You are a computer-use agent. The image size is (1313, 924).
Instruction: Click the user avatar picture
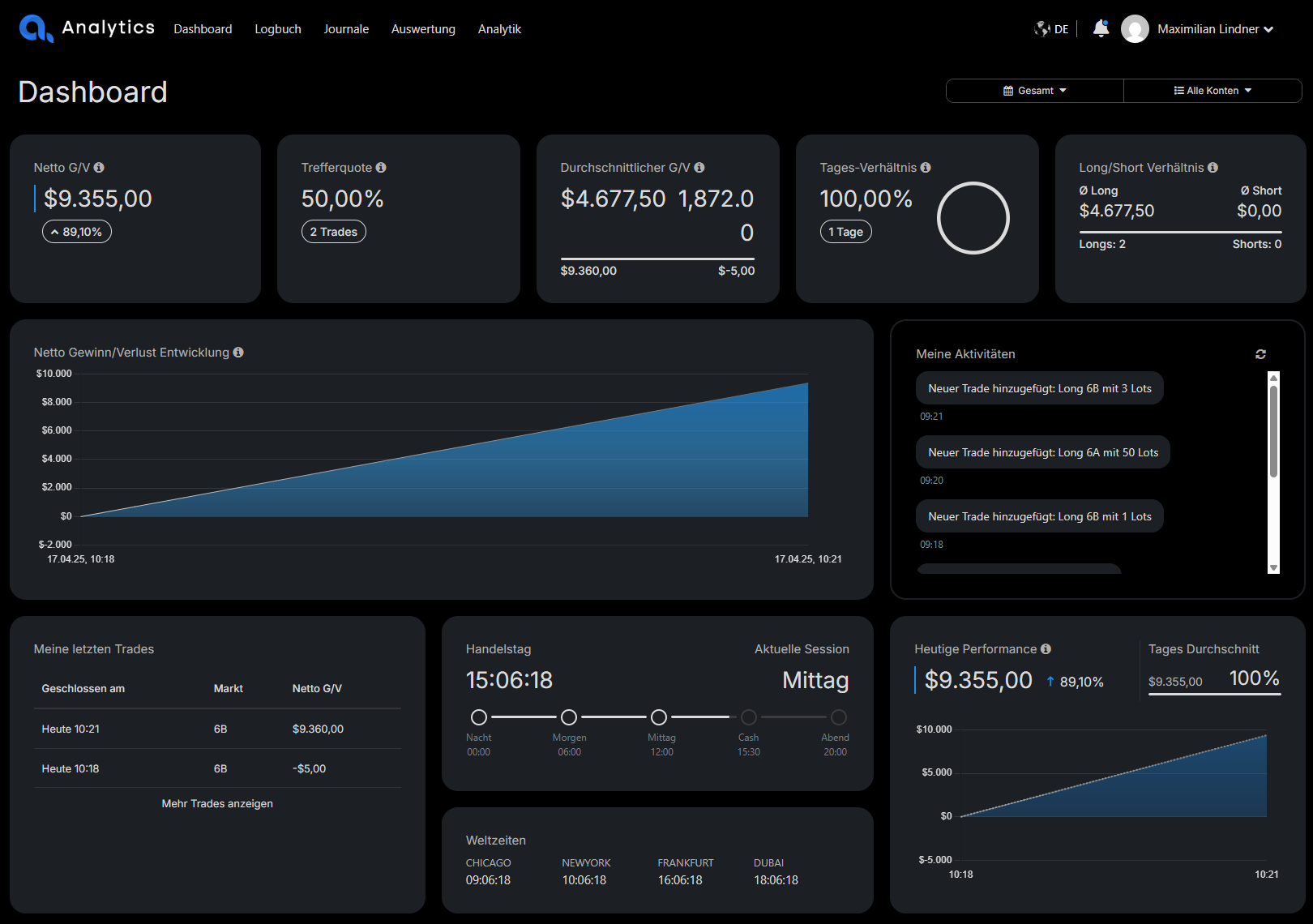1135,29
